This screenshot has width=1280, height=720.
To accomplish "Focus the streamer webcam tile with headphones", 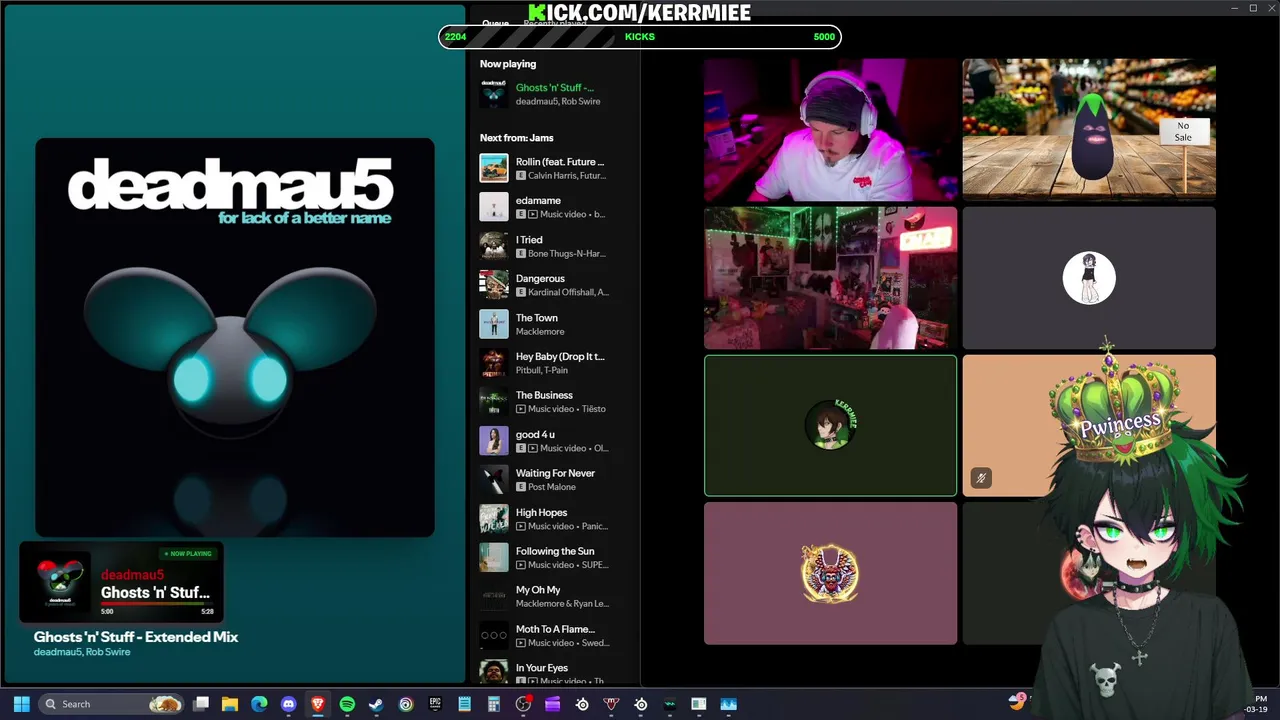I will coord(830,129).
